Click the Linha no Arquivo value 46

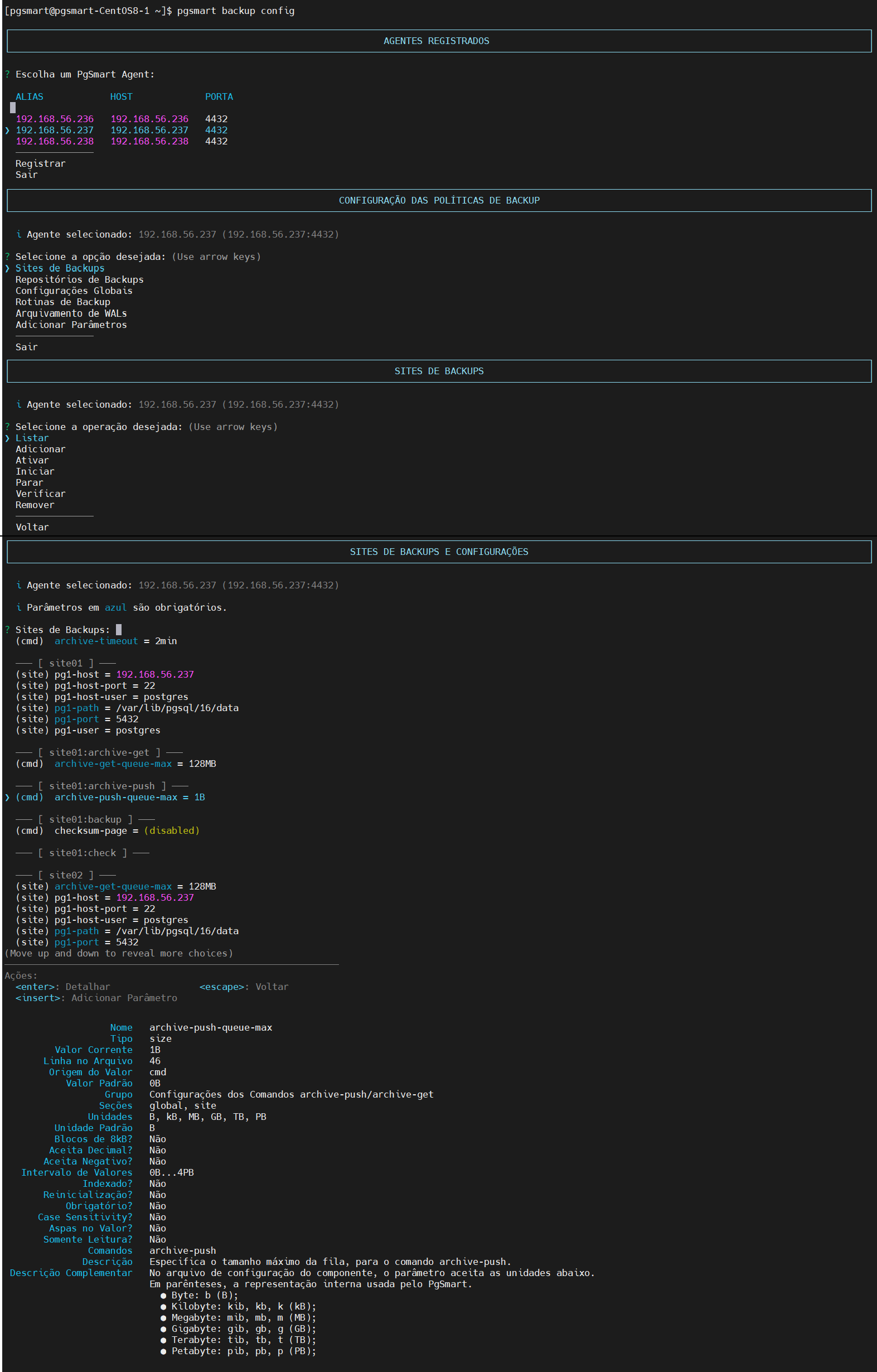point(155,1061)
